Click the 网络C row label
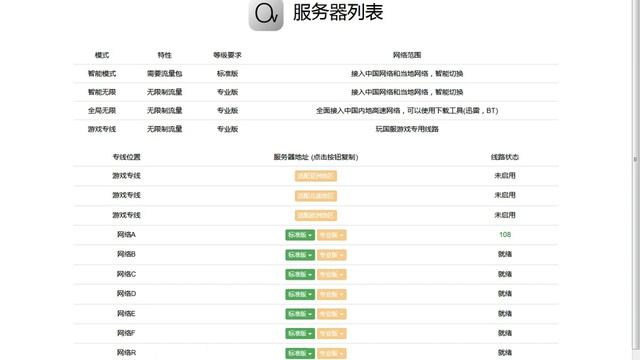Image resolution: width=640 pixels, height=360 pixels. [x=126, y=274]
